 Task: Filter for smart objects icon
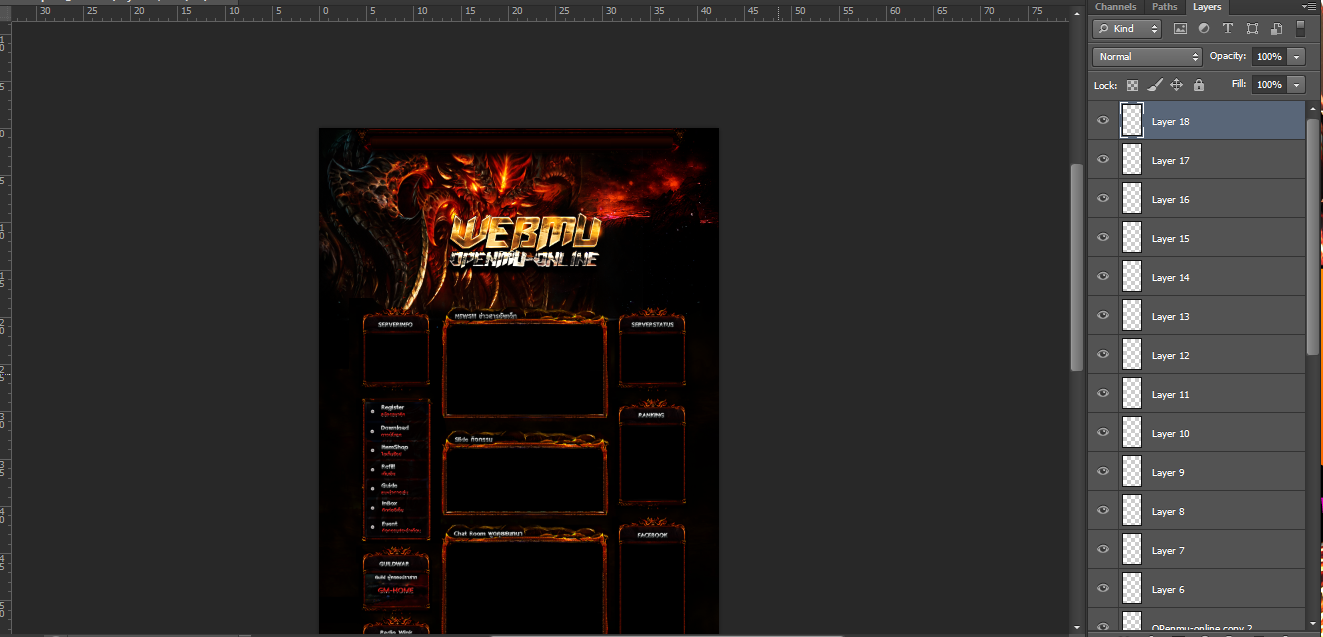1276,29
